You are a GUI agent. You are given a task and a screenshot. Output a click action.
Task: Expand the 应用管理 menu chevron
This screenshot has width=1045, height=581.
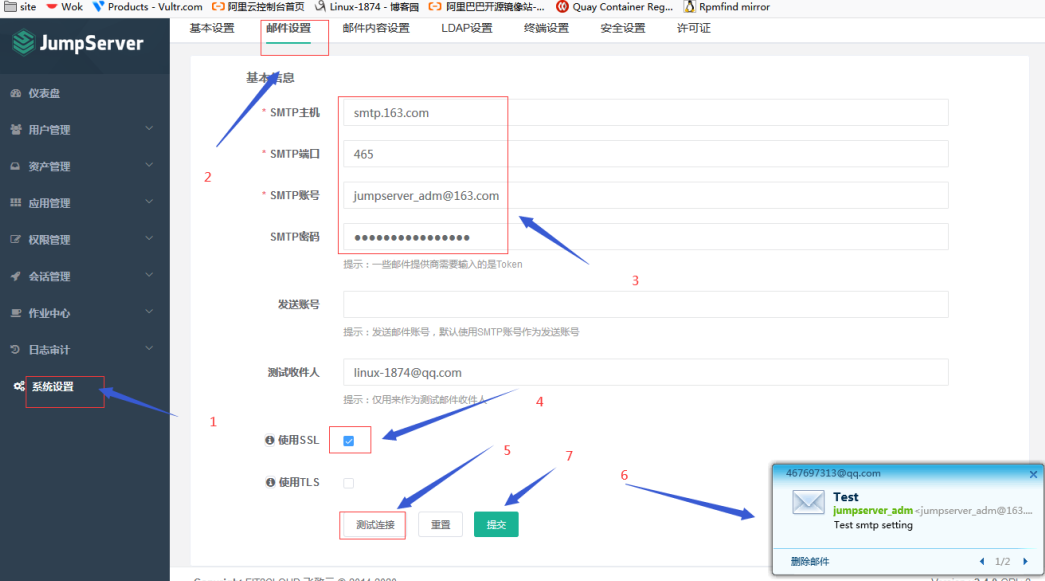149,202
